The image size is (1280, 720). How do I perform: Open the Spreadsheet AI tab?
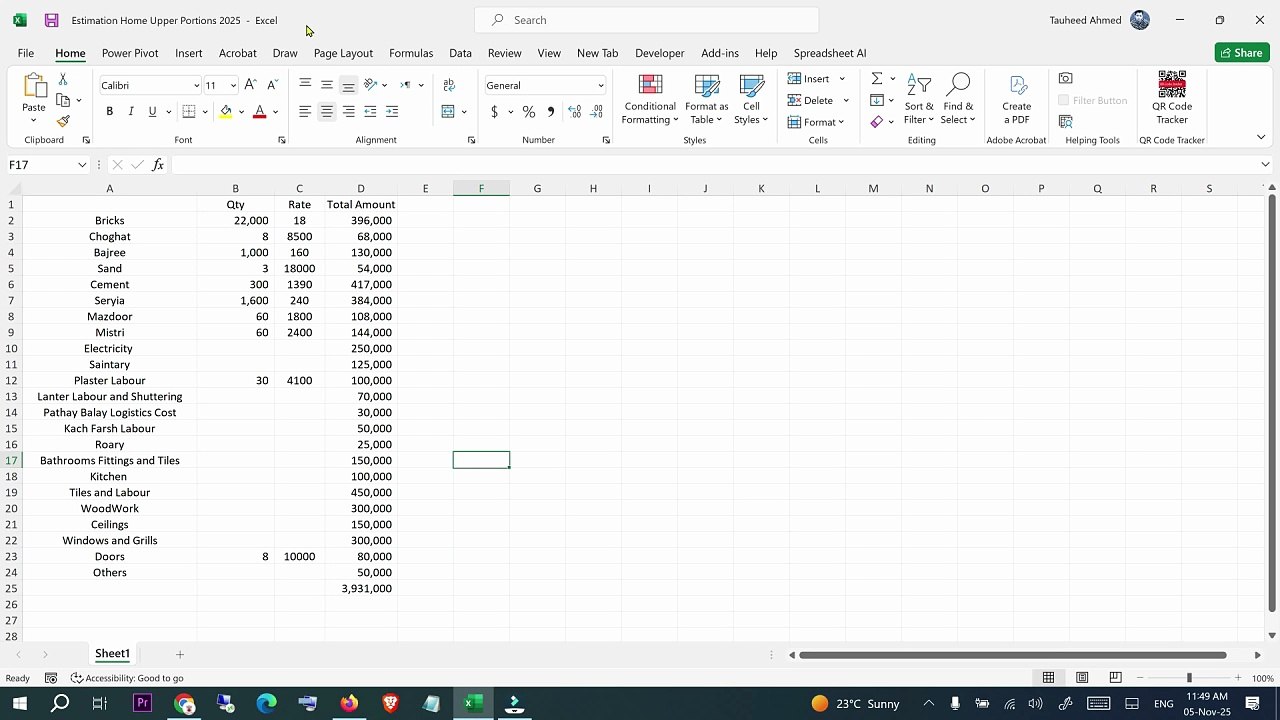(x=830, y=53)
